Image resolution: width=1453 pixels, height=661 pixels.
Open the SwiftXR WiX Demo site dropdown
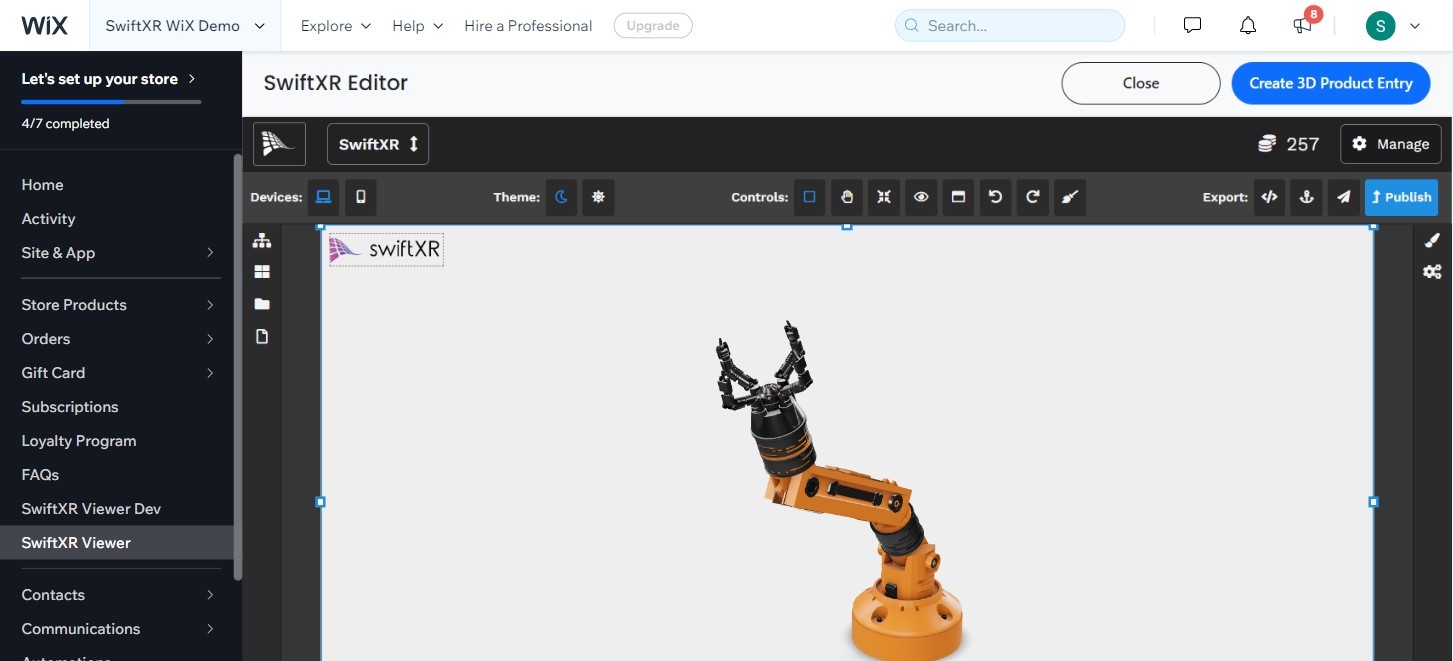(185, 26)
